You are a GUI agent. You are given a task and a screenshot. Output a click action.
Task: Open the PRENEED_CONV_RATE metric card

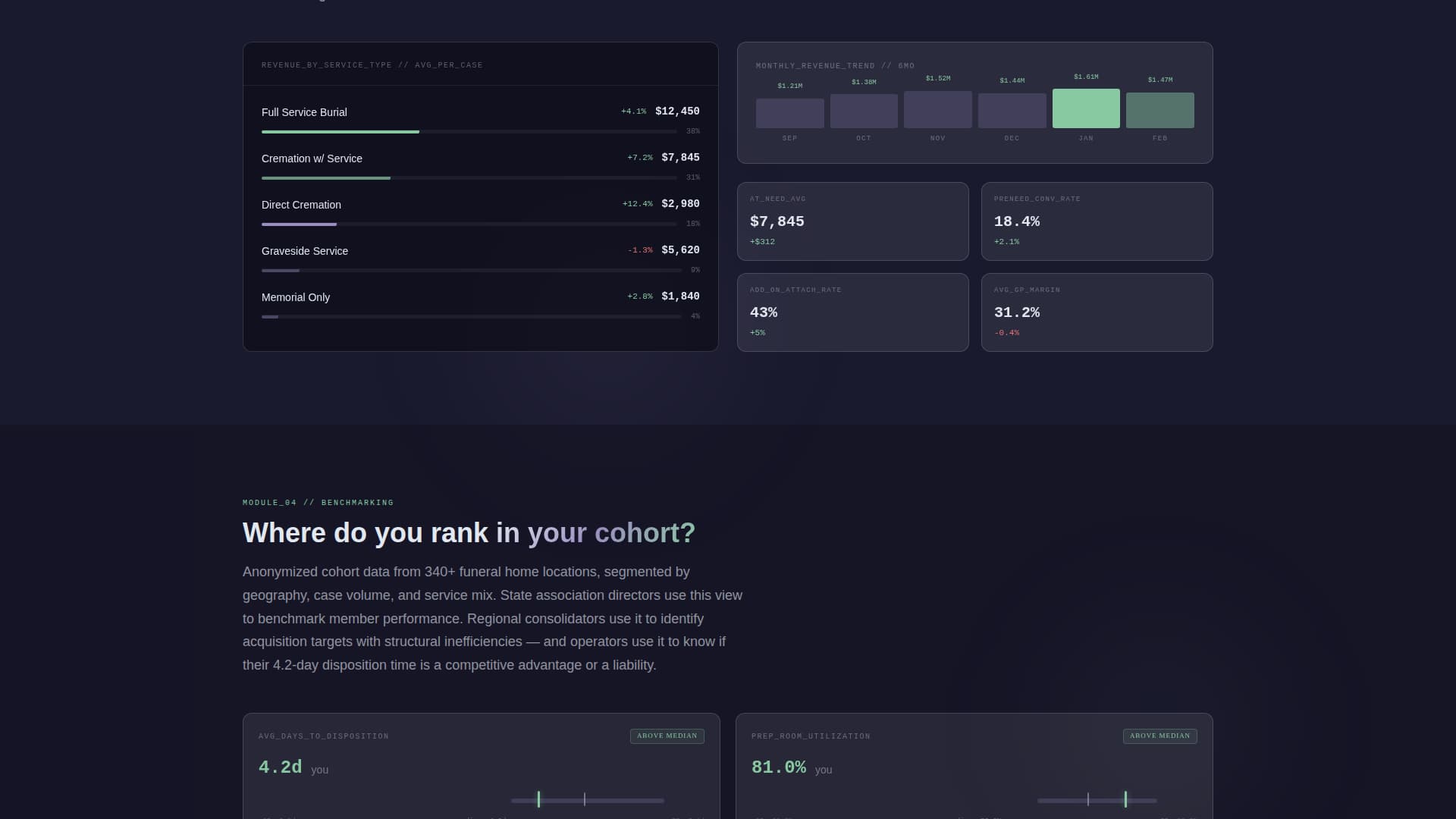point(1097,221)
